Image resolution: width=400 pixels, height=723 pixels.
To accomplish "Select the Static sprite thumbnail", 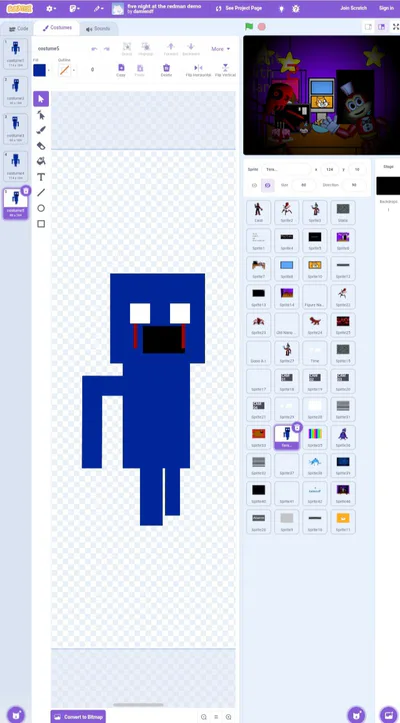I will (x=343, y=213).
